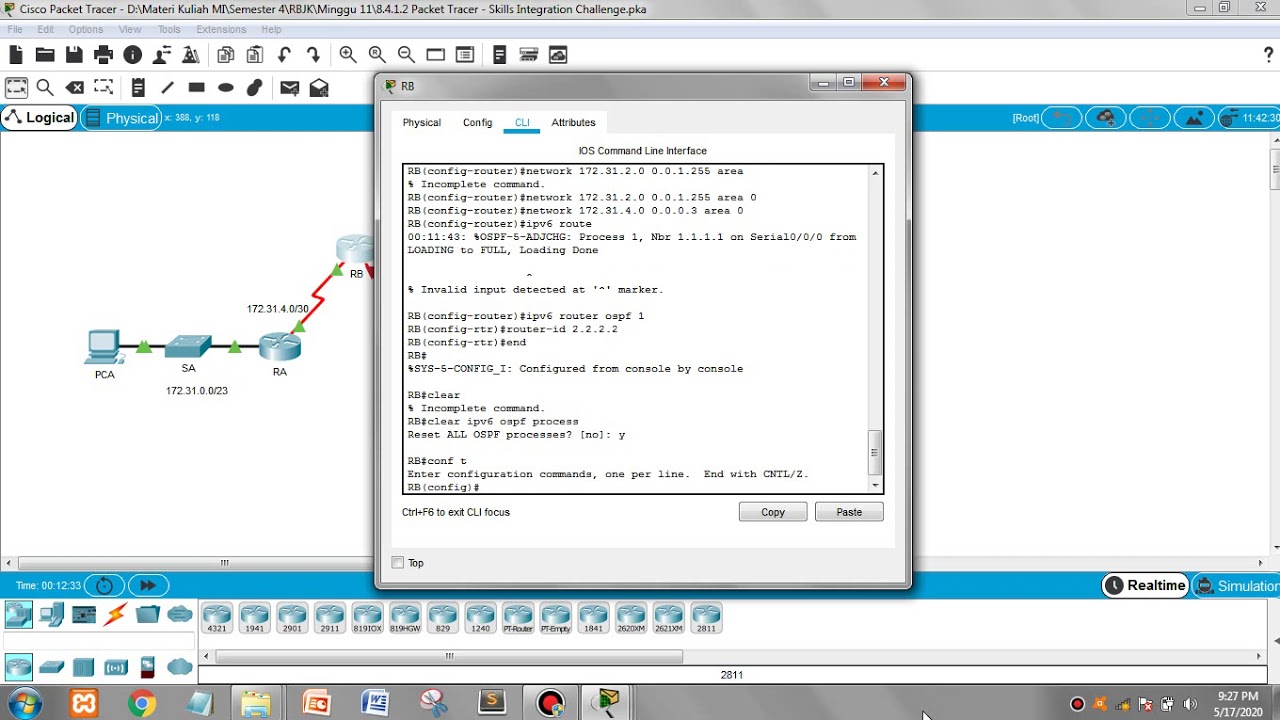Click router RA in the topology

(280, 347)
